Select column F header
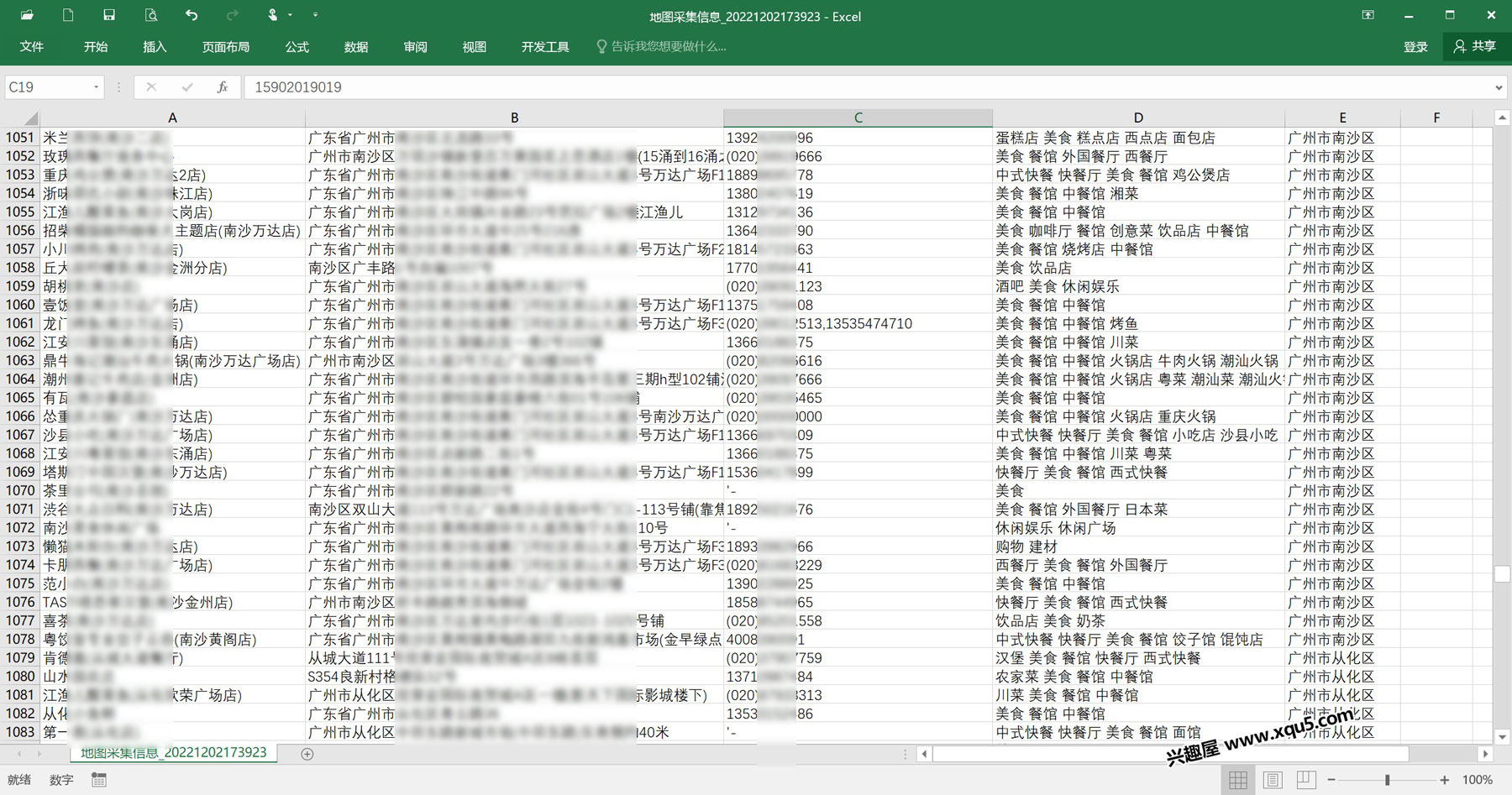1512x795 pixels. pos(1436,118)
